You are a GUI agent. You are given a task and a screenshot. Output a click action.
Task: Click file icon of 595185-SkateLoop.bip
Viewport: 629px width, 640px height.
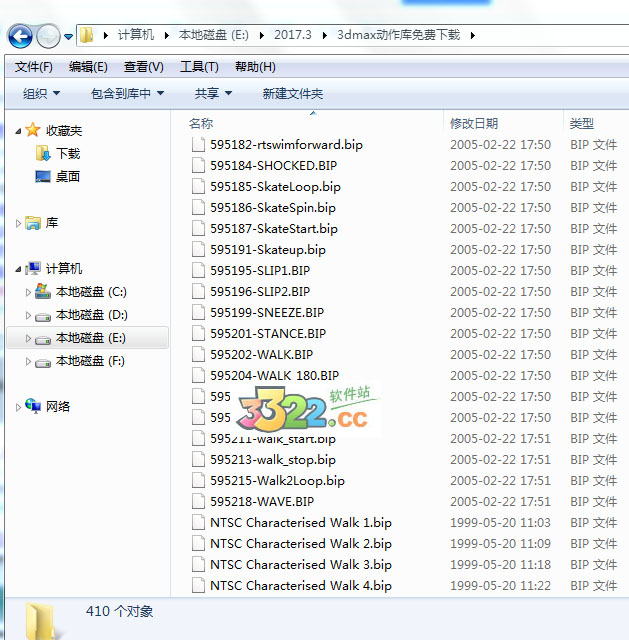(198, 187)
